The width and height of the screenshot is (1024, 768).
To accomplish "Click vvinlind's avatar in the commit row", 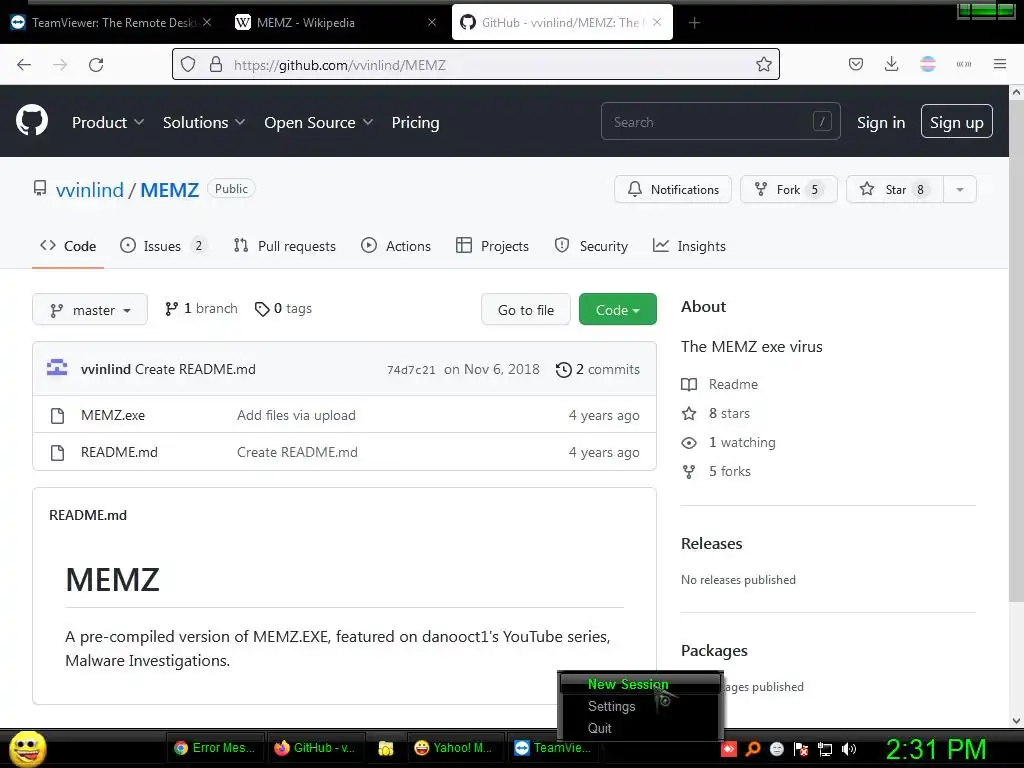I will coord(57,368).
